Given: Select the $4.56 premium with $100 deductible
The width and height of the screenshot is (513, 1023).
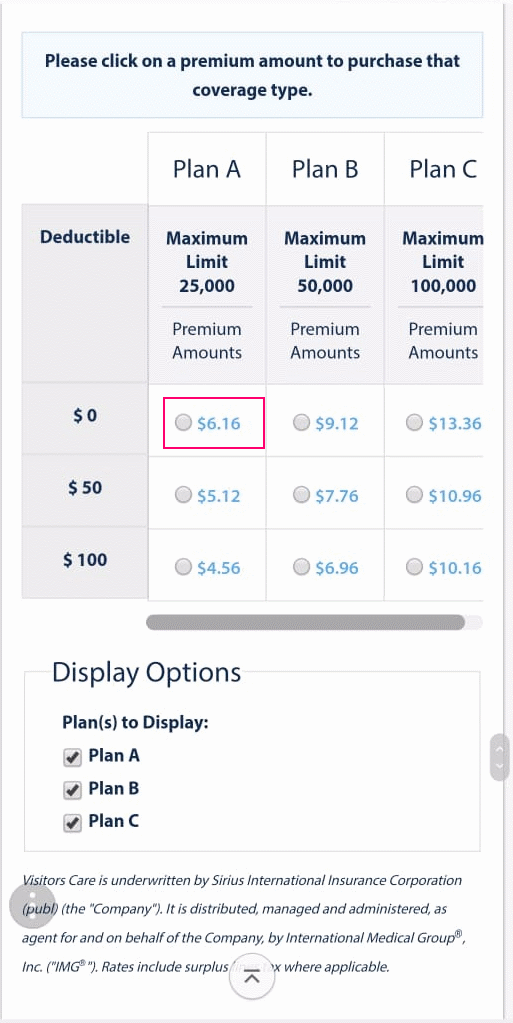Looking at the screenshot, I should (184, 568).
